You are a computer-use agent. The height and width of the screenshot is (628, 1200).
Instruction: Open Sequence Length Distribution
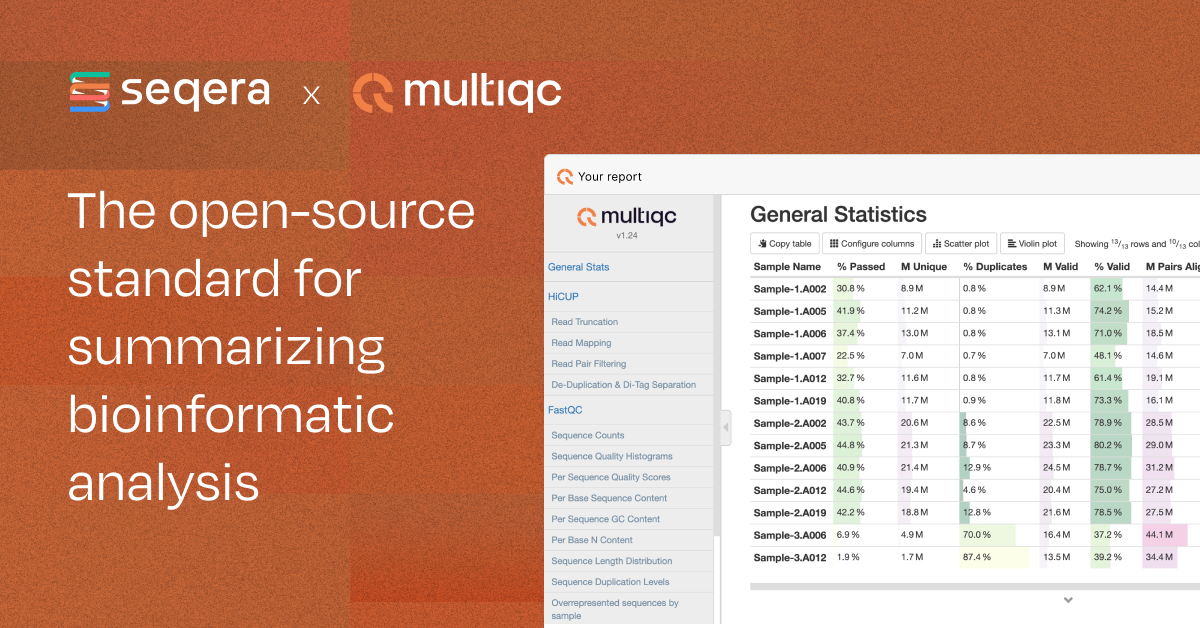coord(612,561)
